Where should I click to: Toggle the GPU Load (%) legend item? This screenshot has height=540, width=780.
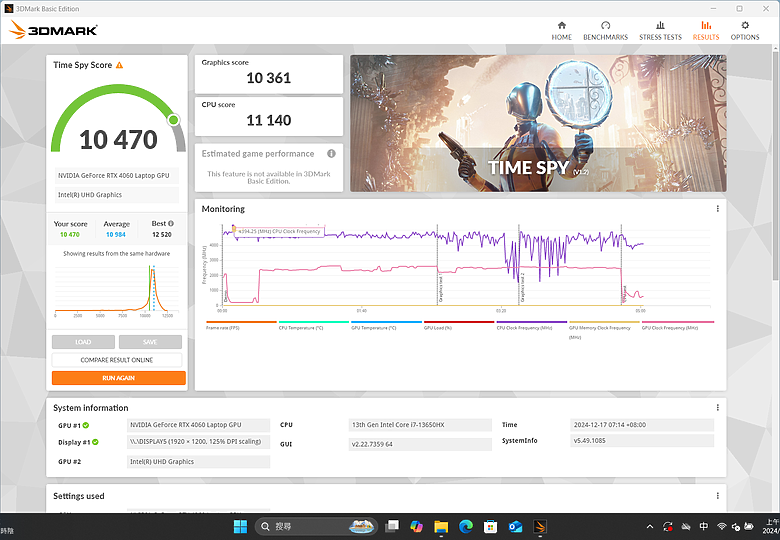[x=459, y=325]
